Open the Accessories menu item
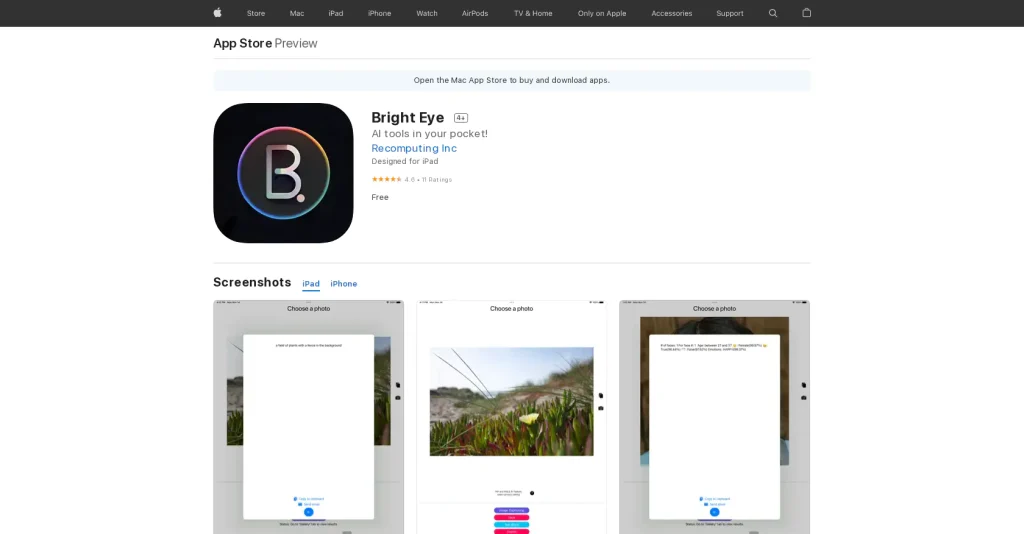 point(671,13)
